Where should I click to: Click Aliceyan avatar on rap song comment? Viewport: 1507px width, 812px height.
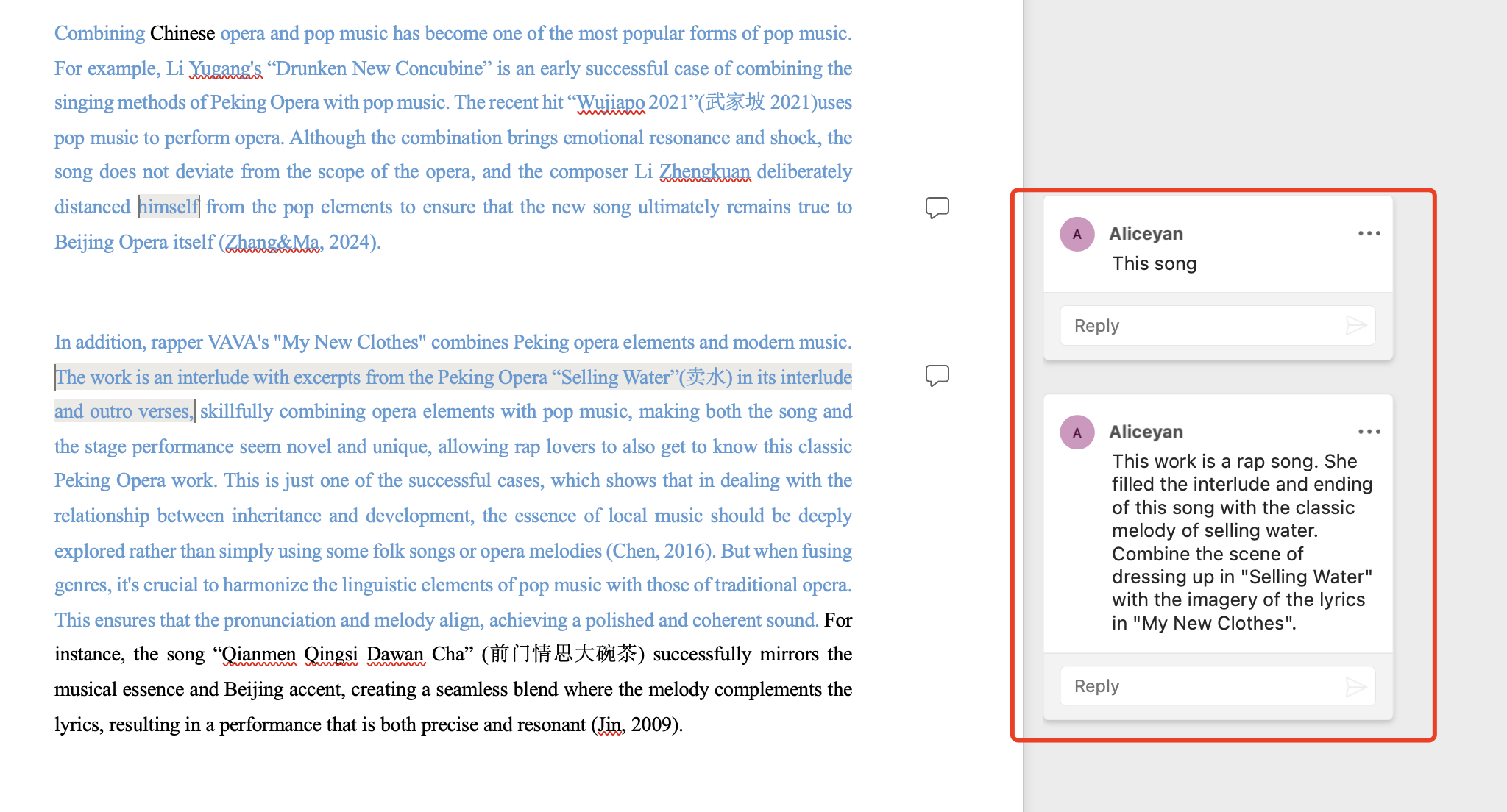click(x=1077, y=432)
